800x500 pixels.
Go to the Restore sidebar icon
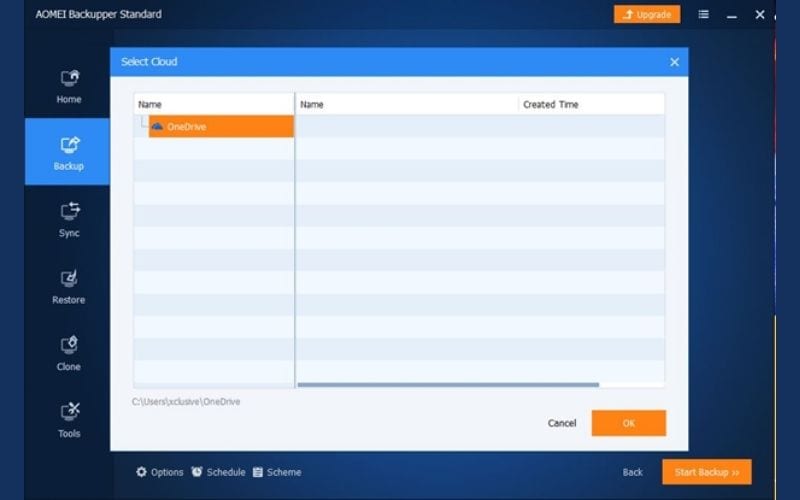(69, 278)
